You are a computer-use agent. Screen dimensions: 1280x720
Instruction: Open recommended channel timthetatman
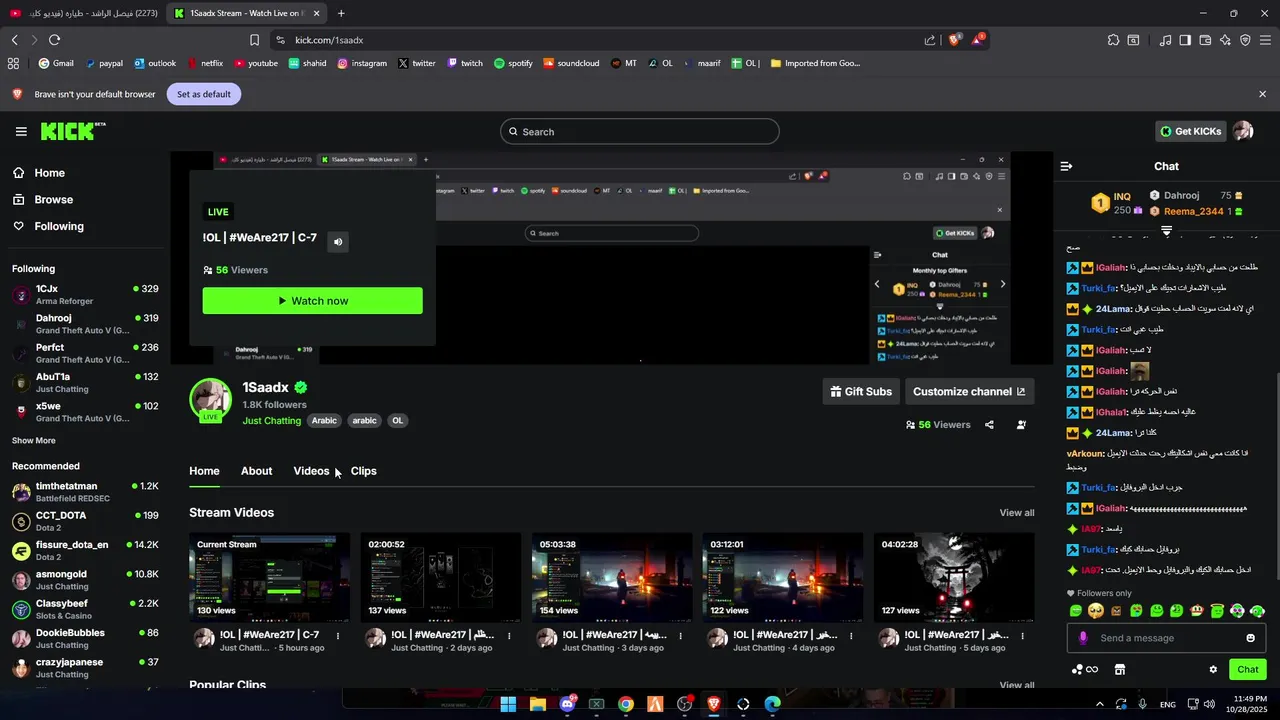[x=84, y=492]
